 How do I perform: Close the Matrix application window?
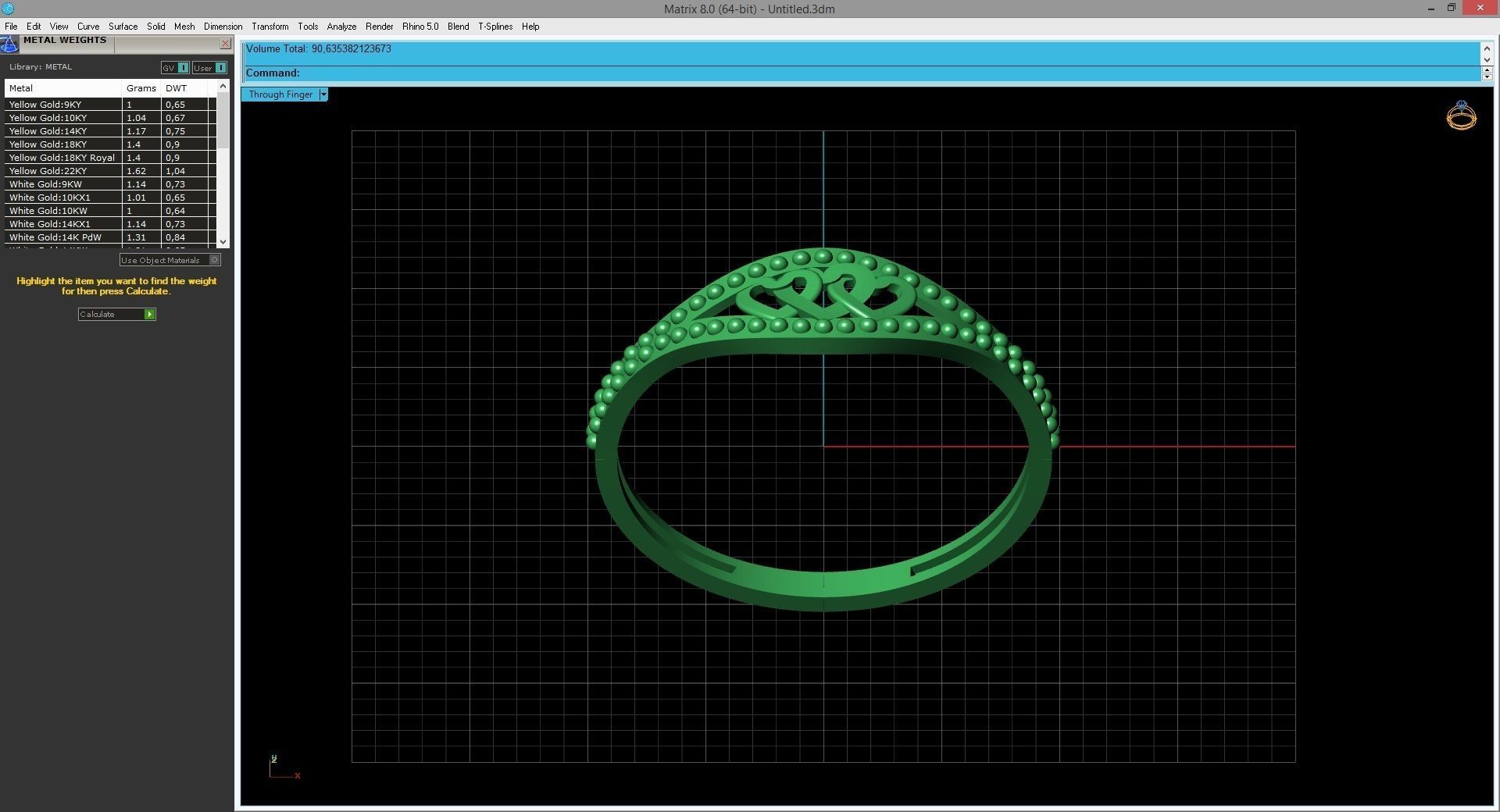tap(1480, 9)
